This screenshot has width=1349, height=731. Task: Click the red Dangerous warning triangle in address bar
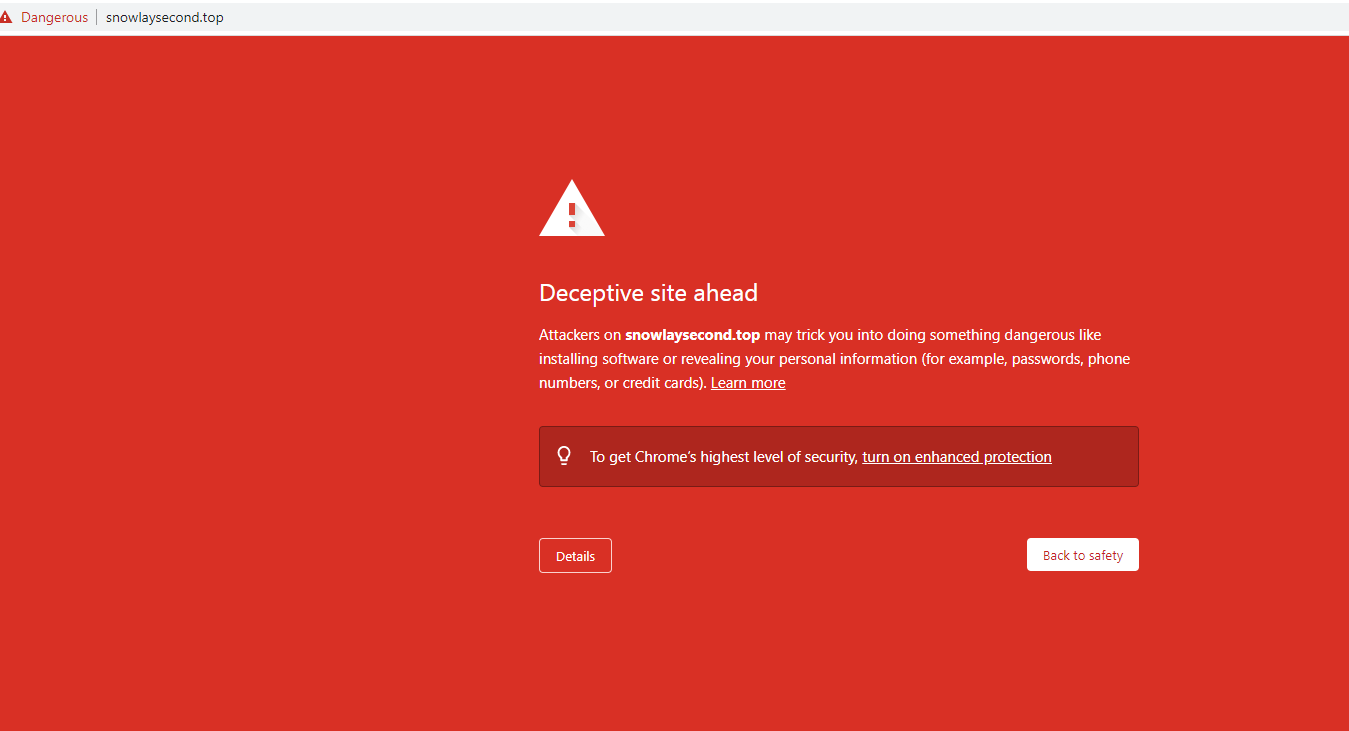click(x=7, y=18)
